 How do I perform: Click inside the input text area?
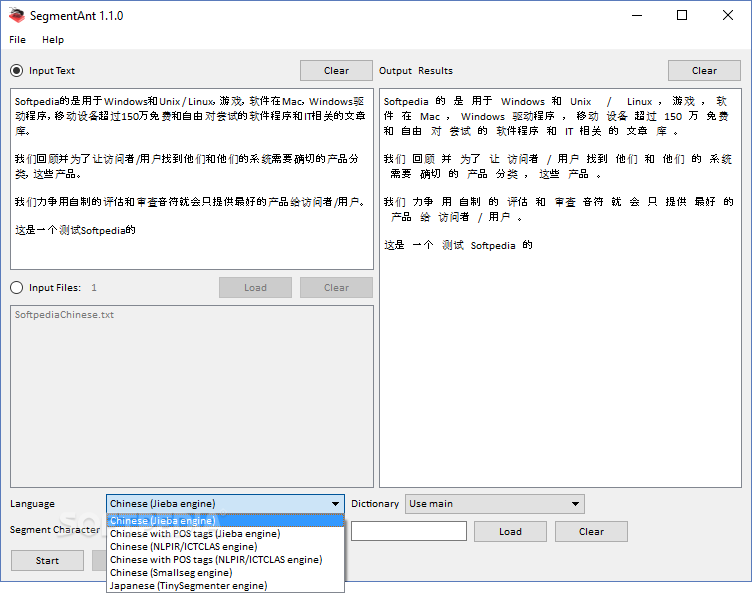pyautogui.click(x=192, y=179)
